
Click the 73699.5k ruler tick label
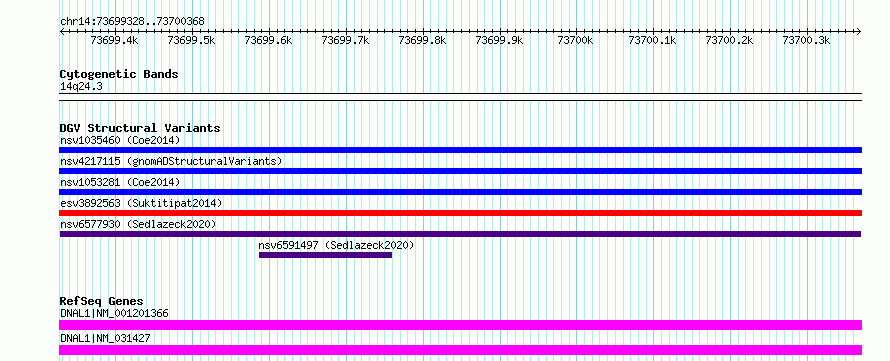point(191,40)
